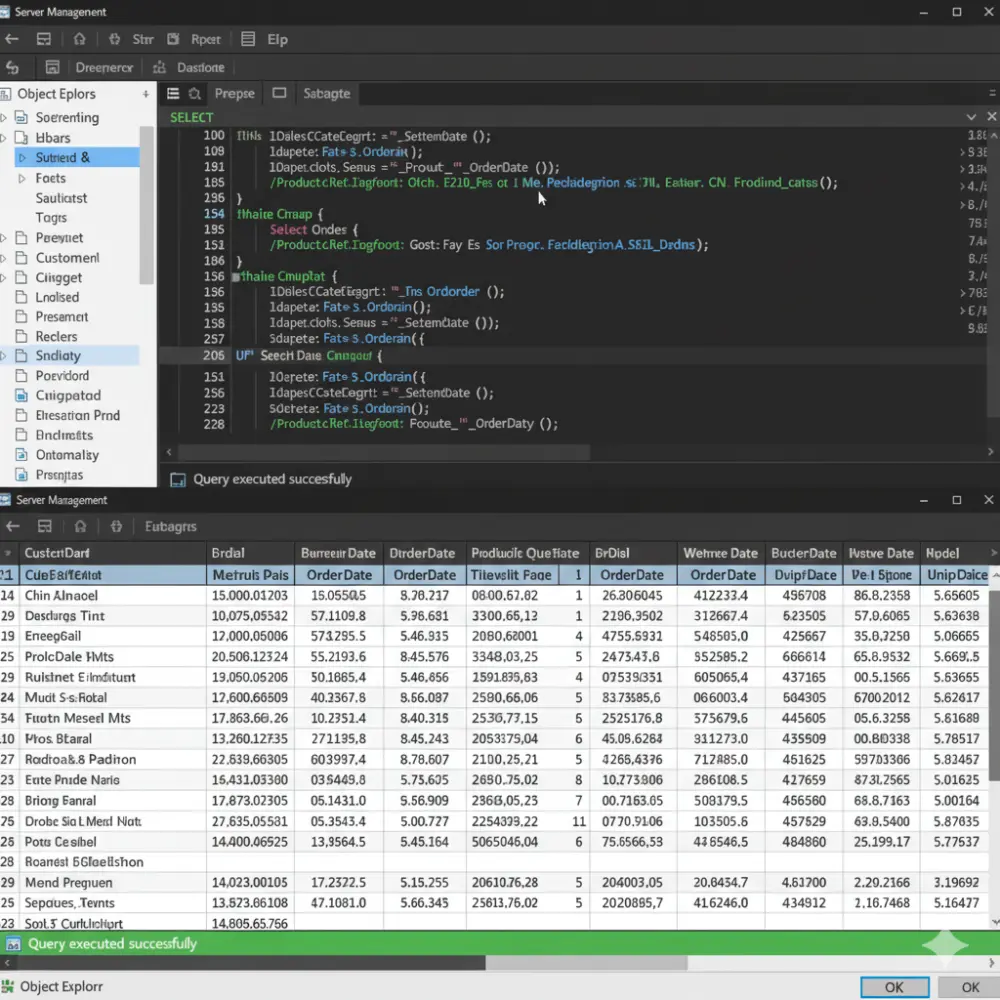The width and height of the screenshot is (1000, 1000).
Task: Click the filter icon in the query toolbar
Action: pyautogui.click(x=194, y=92)
